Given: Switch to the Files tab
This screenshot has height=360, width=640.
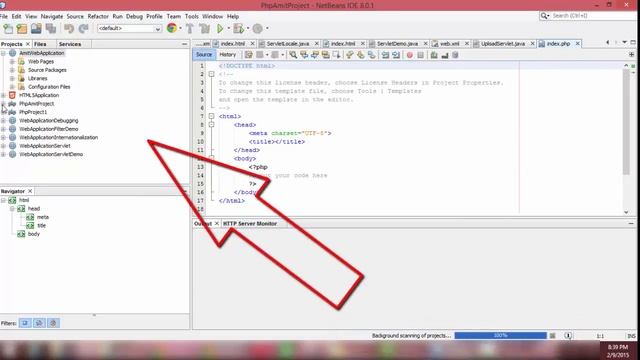Looking at the screenshot, I should [x=40, y=44].
